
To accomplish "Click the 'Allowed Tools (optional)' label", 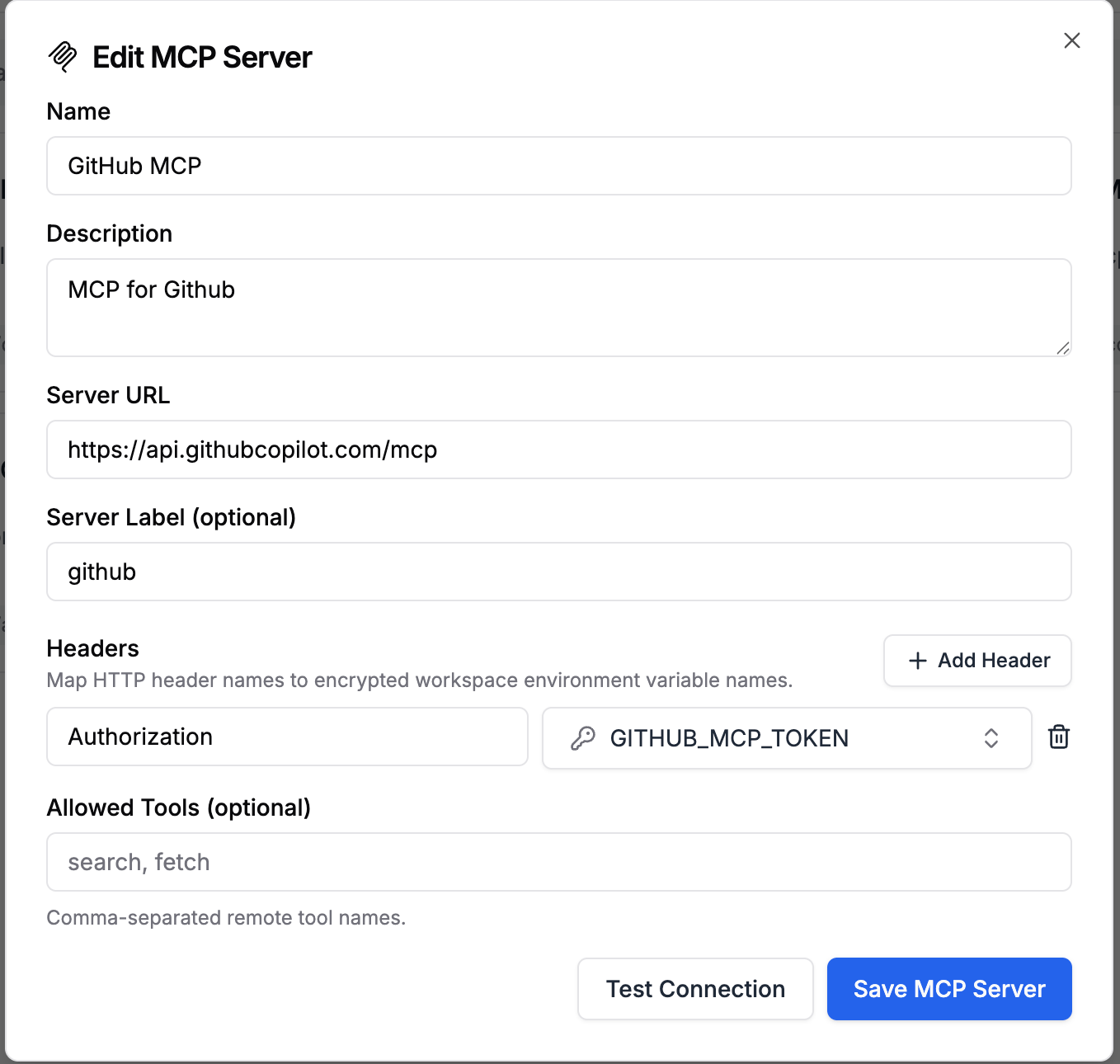I will point(178,807).
